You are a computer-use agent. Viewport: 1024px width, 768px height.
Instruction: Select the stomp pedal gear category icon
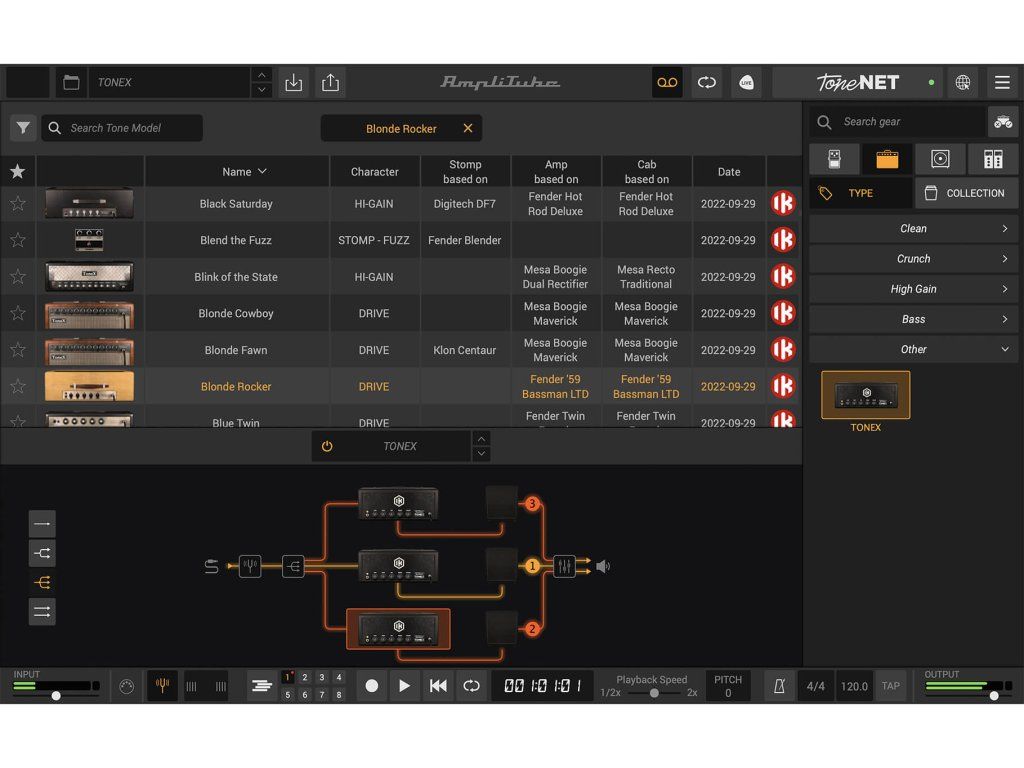click(x=835, y=159)
